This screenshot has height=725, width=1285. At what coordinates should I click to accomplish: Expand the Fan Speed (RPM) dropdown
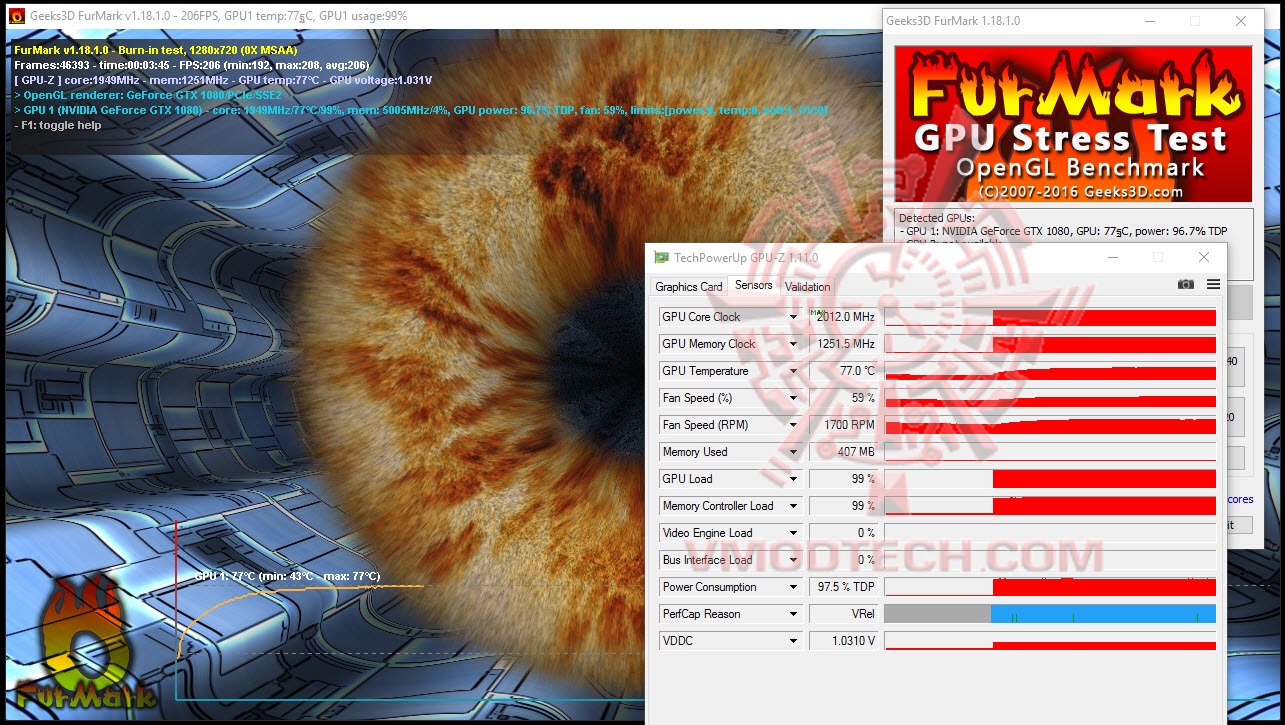pos(793,425)
